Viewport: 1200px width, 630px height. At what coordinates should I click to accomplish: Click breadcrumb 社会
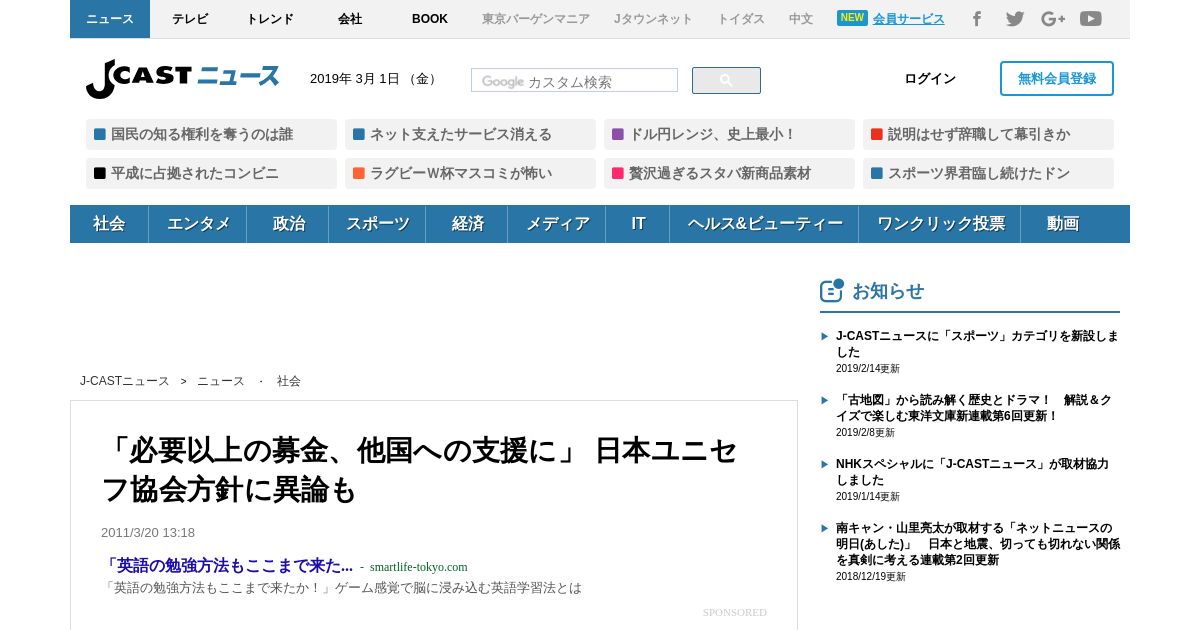[289, 381]
